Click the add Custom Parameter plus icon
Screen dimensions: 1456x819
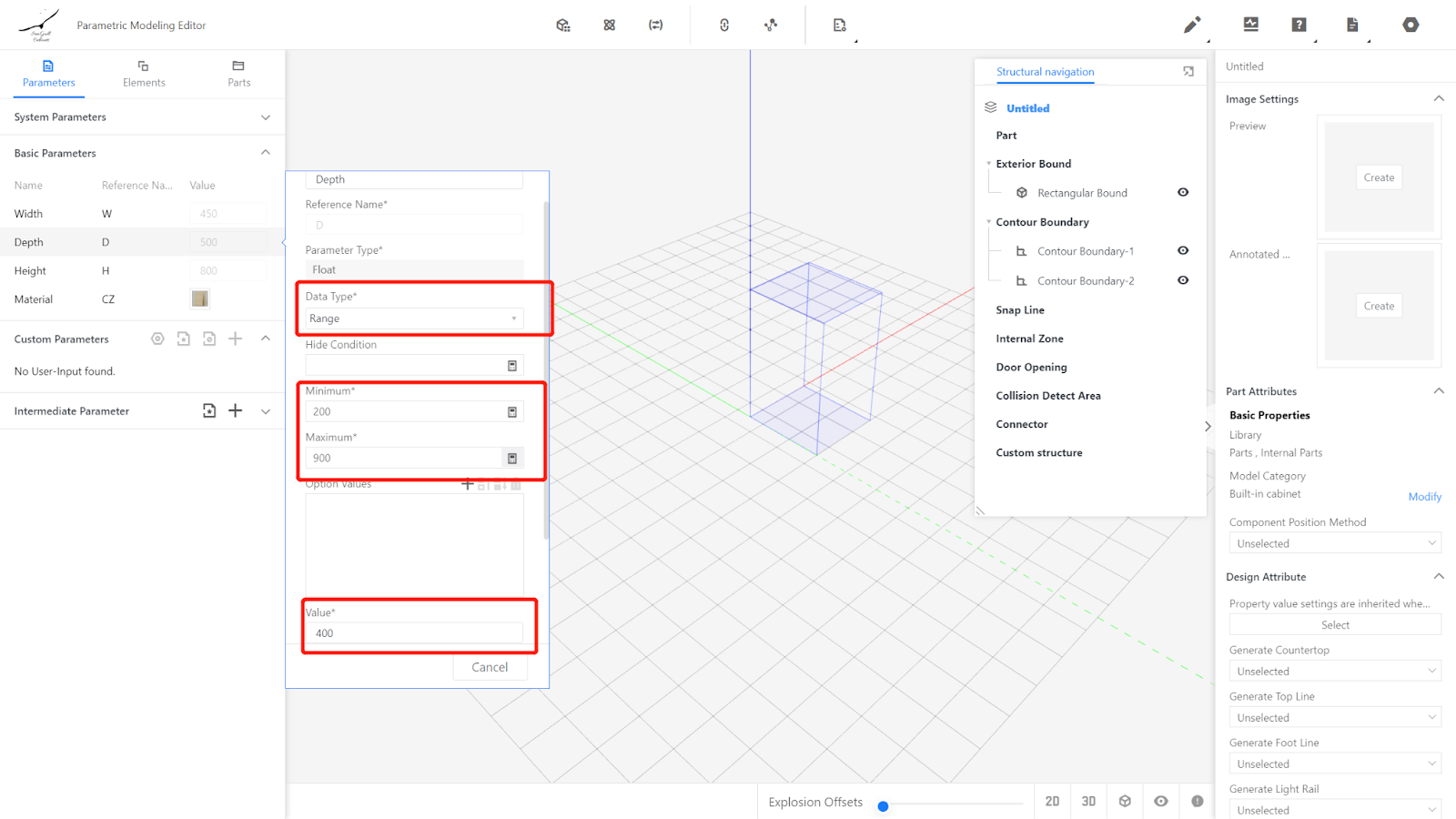coord(235,339)
